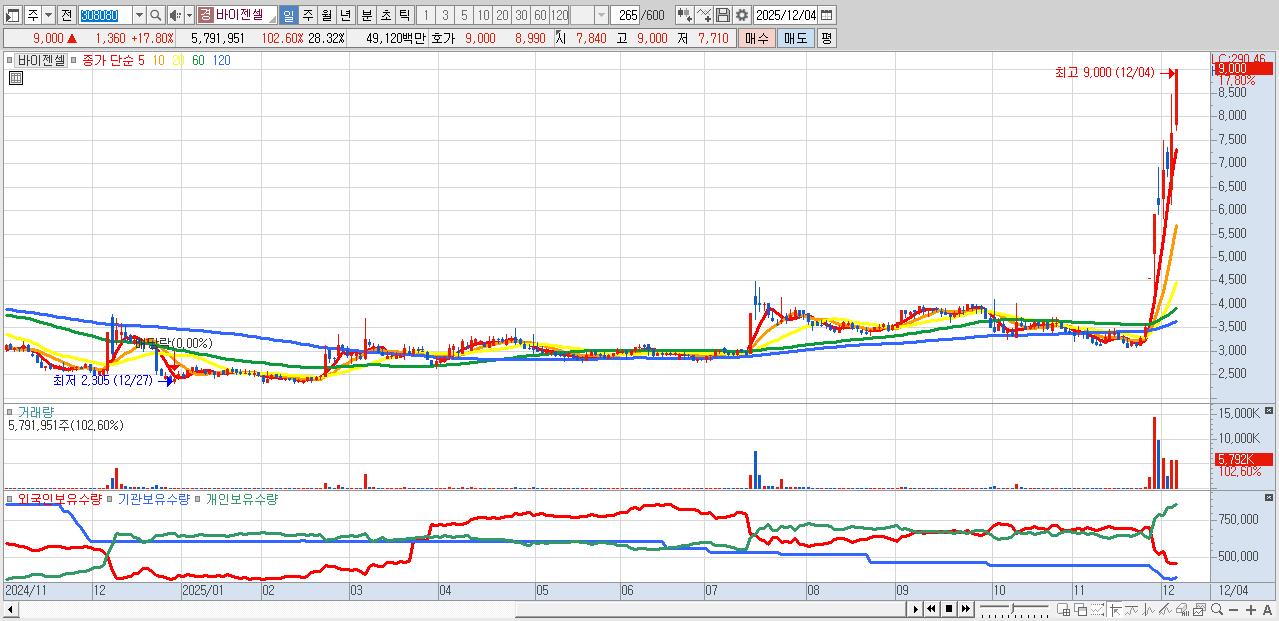Click the vertical crosshair line chart icon
Image resolution: width=1279 pixels, height=621 pixels.
coord(1148,609)
